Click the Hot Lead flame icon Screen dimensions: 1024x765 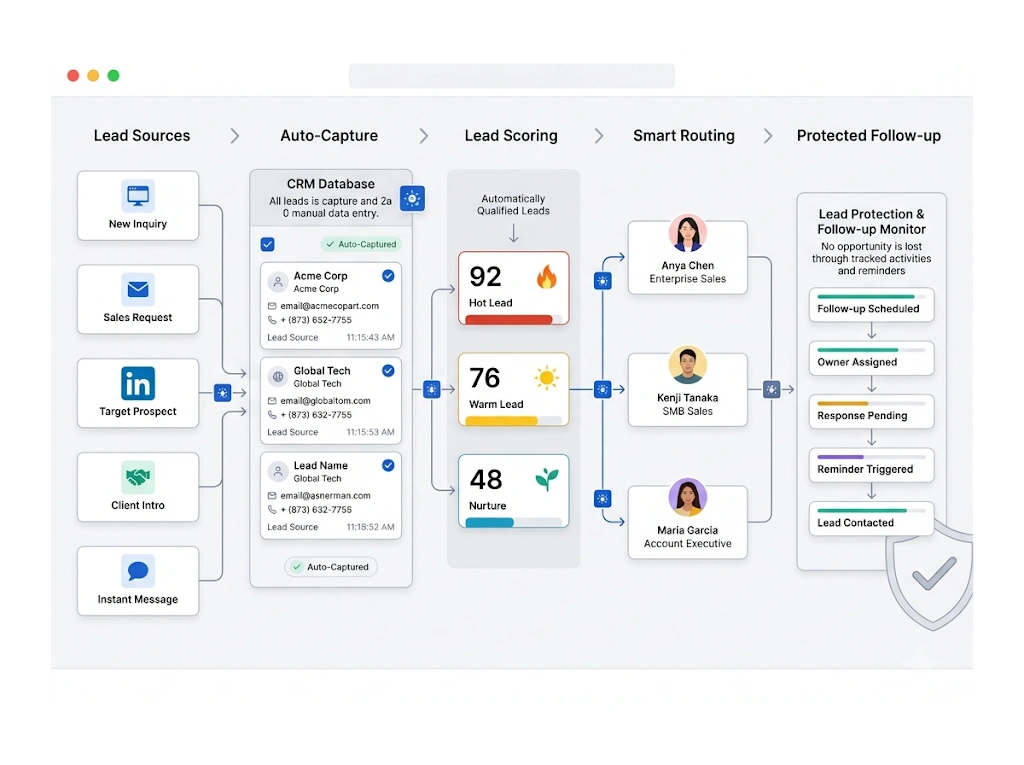pos(547,277)
